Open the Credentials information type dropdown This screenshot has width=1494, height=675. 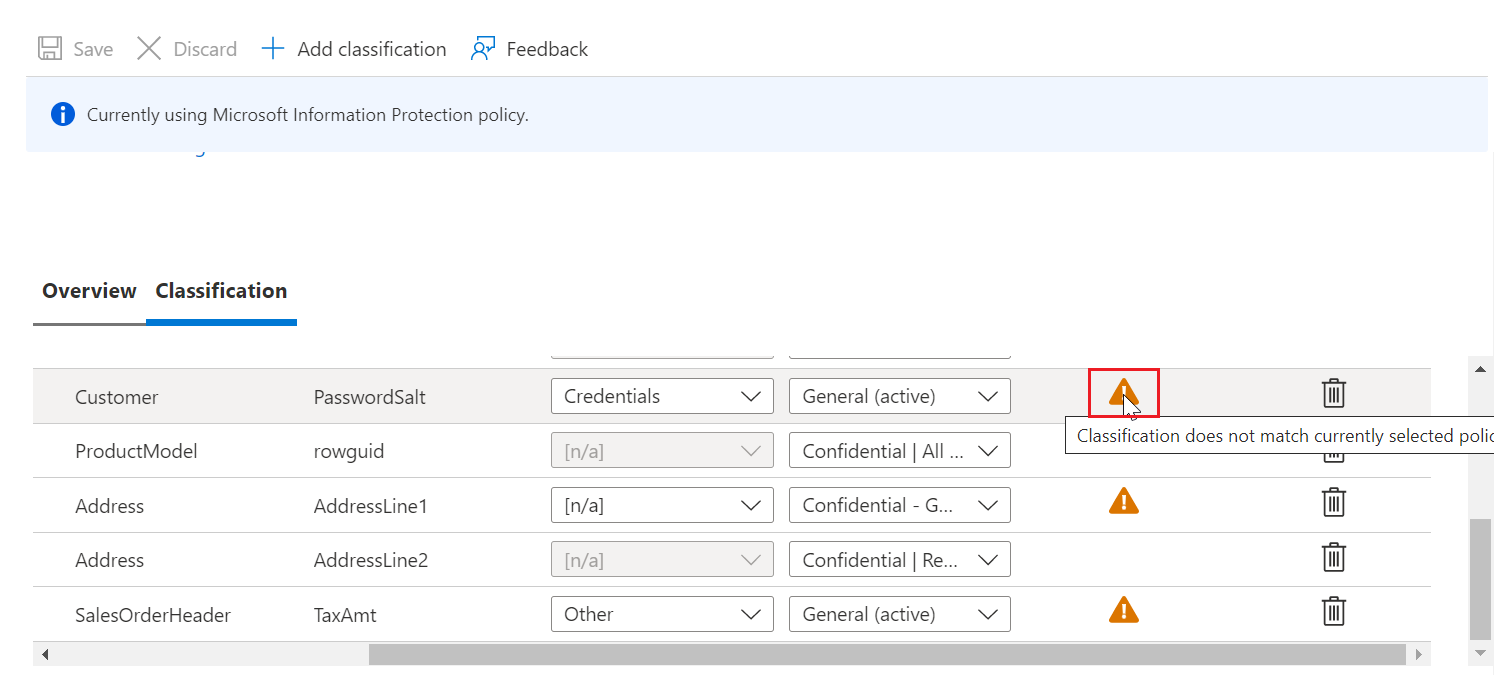(662, 396)
